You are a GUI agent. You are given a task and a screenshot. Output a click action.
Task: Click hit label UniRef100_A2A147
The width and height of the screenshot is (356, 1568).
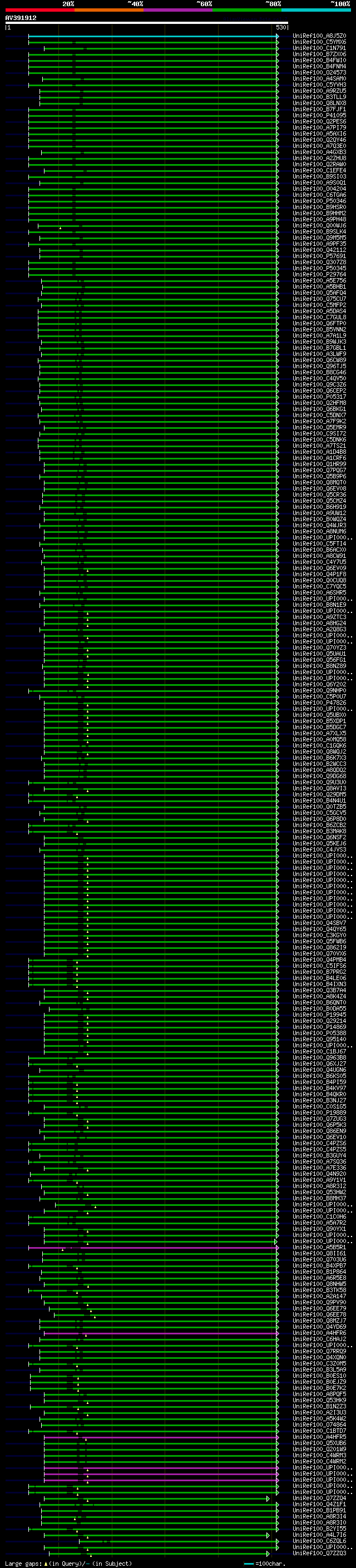(319, 1296)
